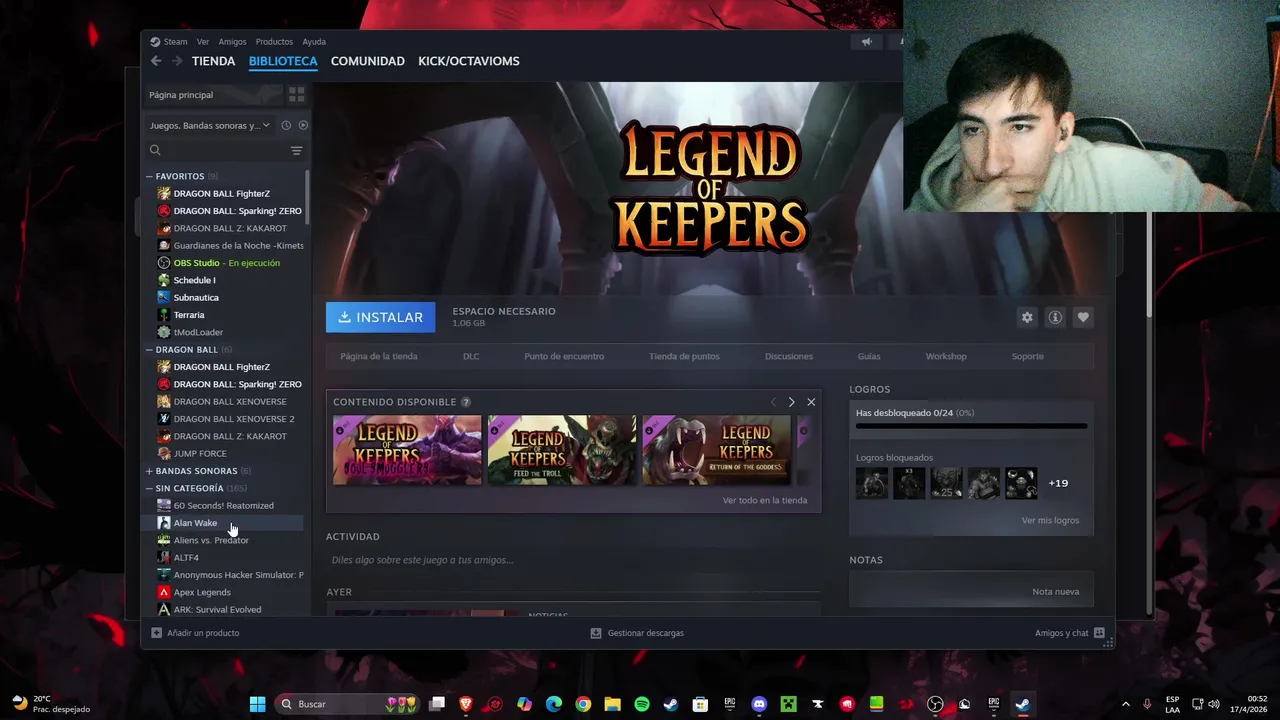Open Spotify from the taskbar

(x=642, y=704)
